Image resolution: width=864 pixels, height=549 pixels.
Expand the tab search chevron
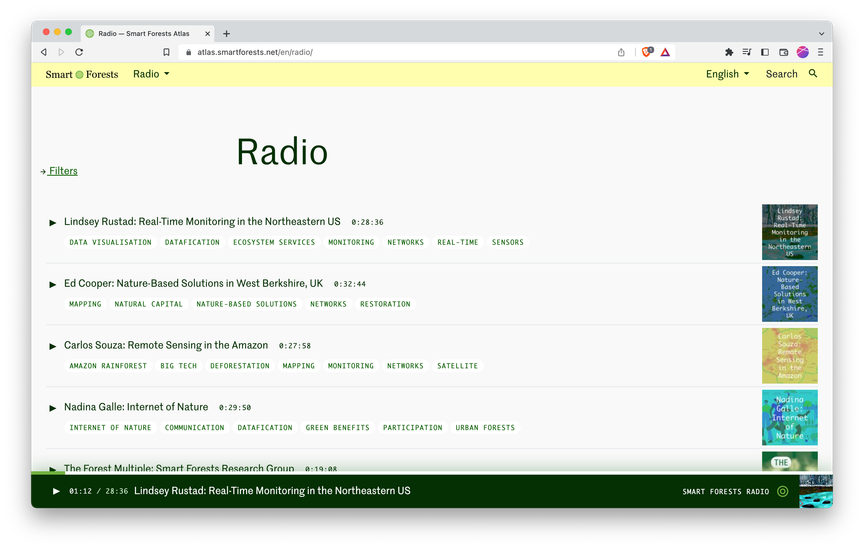point(821,34)
